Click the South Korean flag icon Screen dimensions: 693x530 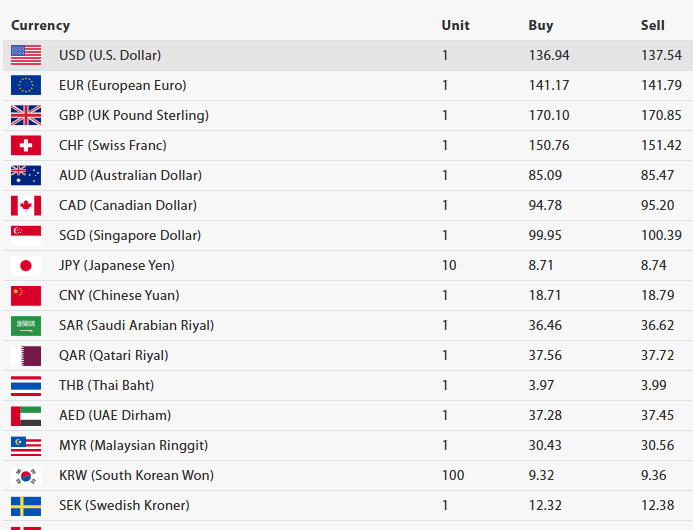point(26,475)
